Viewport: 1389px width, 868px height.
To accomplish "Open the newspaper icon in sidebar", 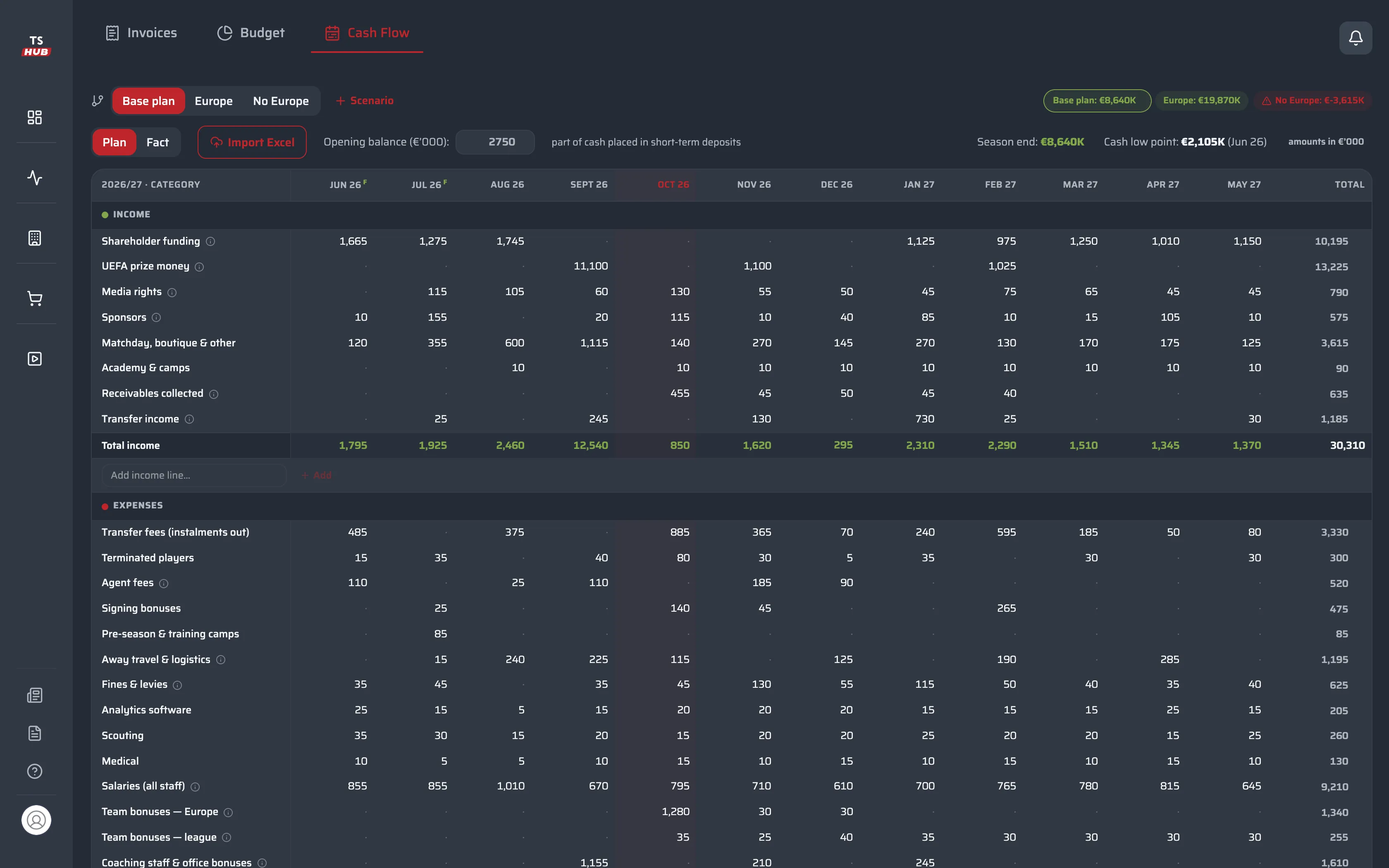I will pos(35,695).
